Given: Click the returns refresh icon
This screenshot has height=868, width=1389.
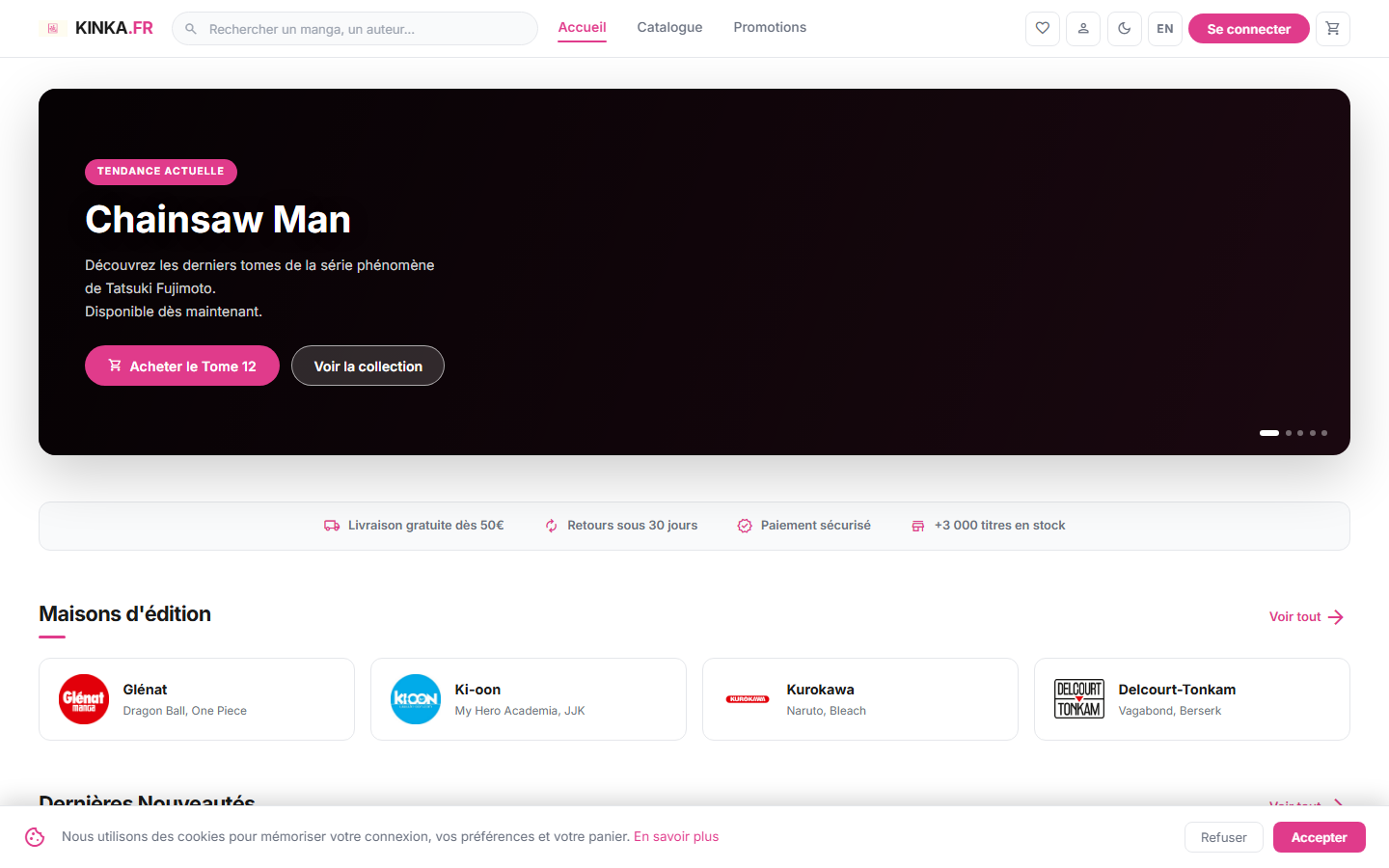Looking at the screenshot, I should click(552, 526).
